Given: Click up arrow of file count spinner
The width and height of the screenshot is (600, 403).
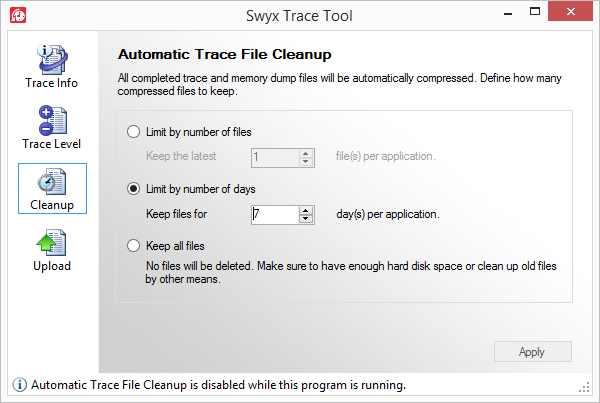Looking at the screenshot, I should tap(307, 152).
